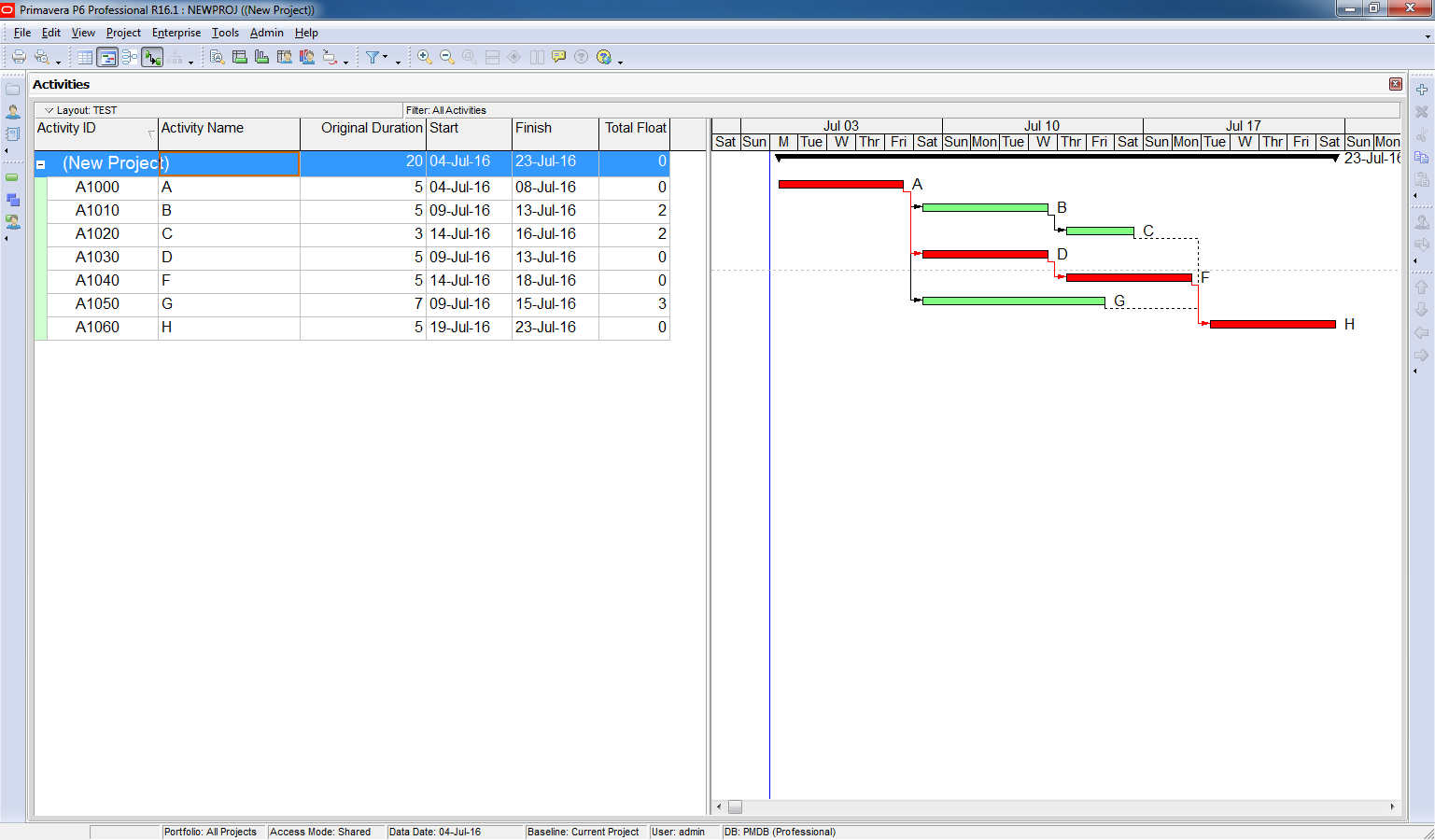Open the Enterprise menu

(x=176, y=33)
